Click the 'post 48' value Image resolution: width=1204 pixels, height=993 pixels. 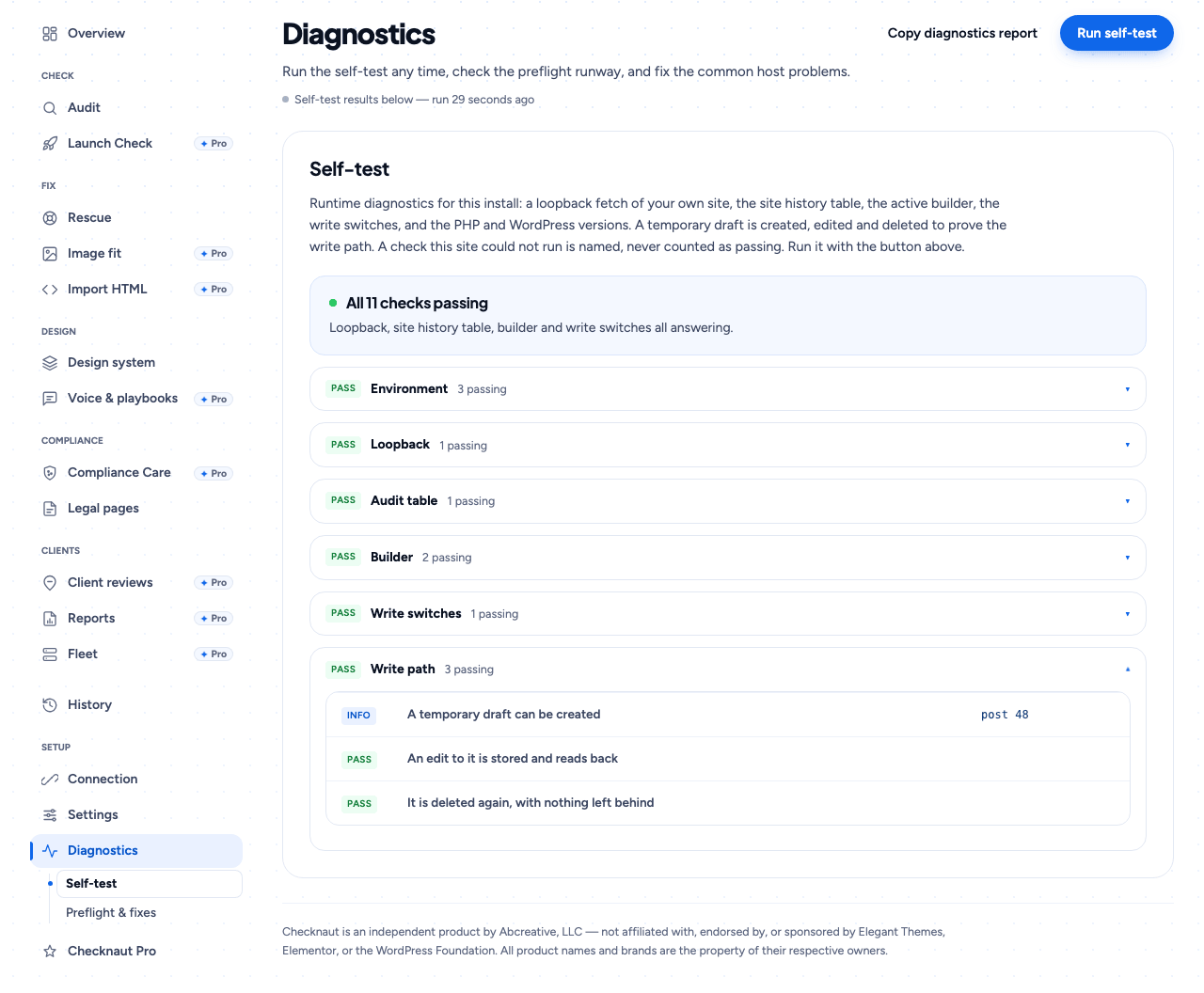pyautogui.click(x=1005, y=715)
